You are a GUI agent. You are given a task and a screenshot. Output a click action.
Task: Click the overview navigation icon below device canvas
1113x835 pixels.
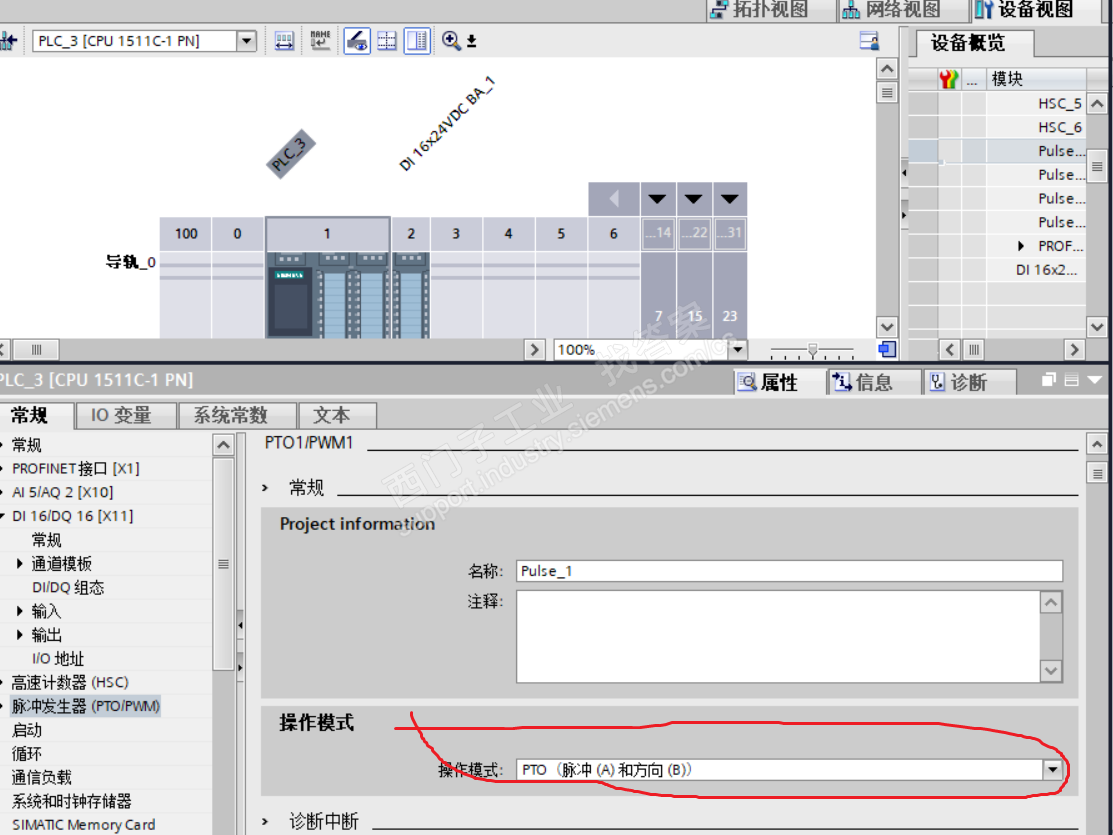pos(887,349)
